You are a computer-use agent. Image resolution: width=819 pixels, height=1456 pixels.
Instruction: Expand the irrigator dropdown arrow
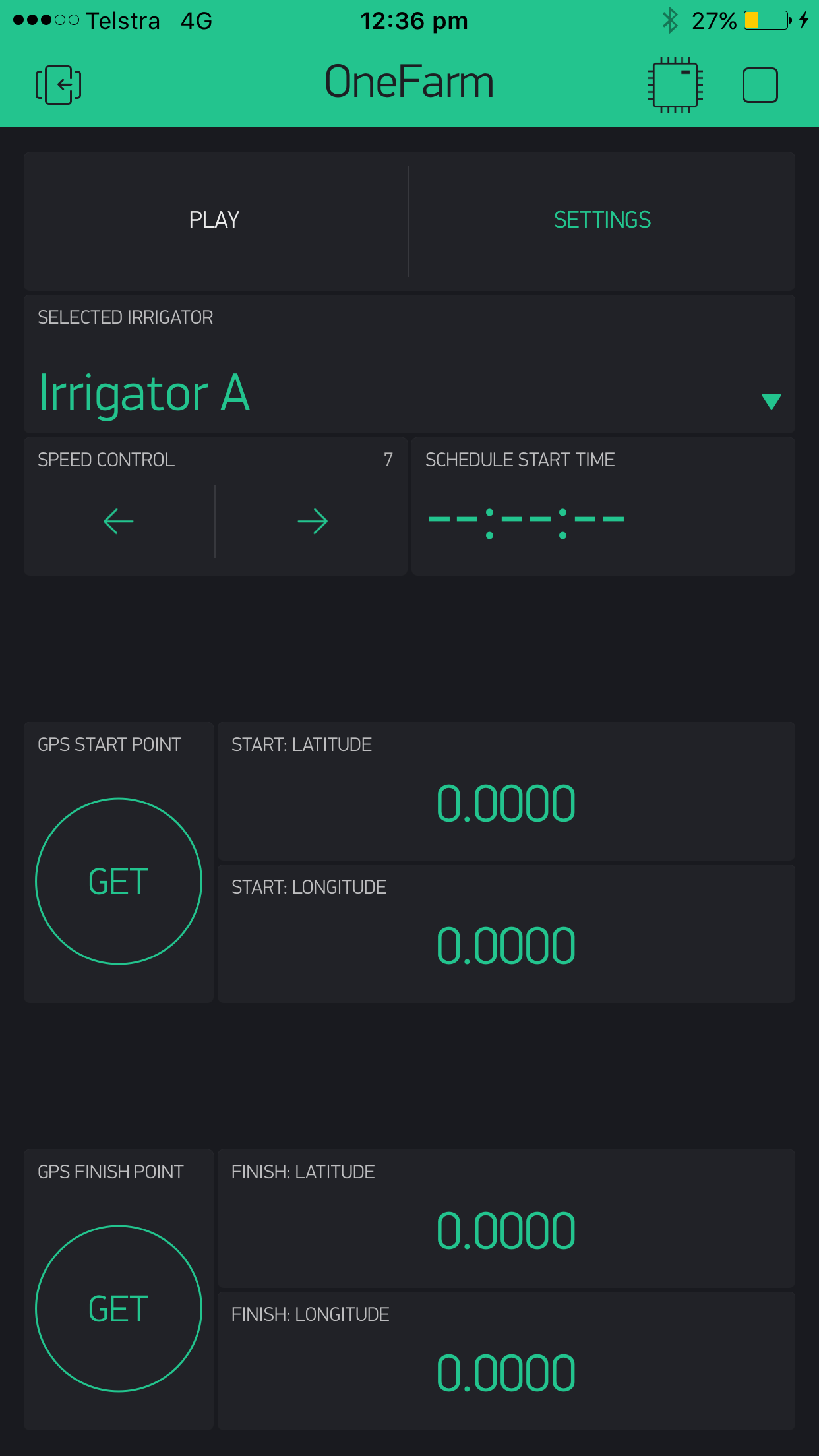point(771,401)
